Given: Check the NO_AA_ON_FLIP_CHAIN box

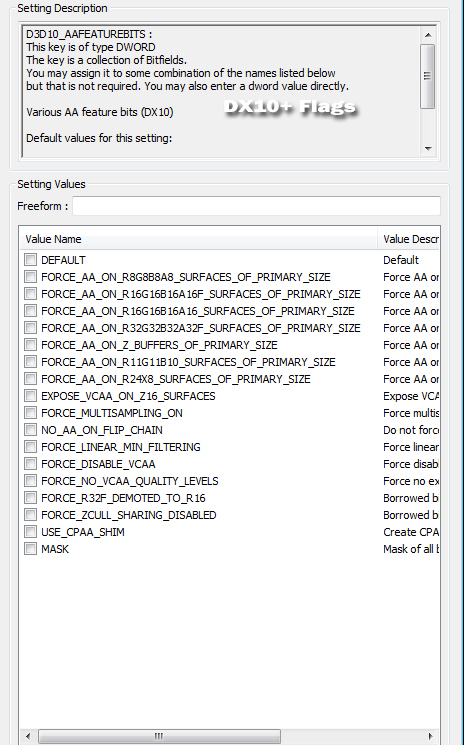Looking at the screenshot, I should click(x=30, y=430).
